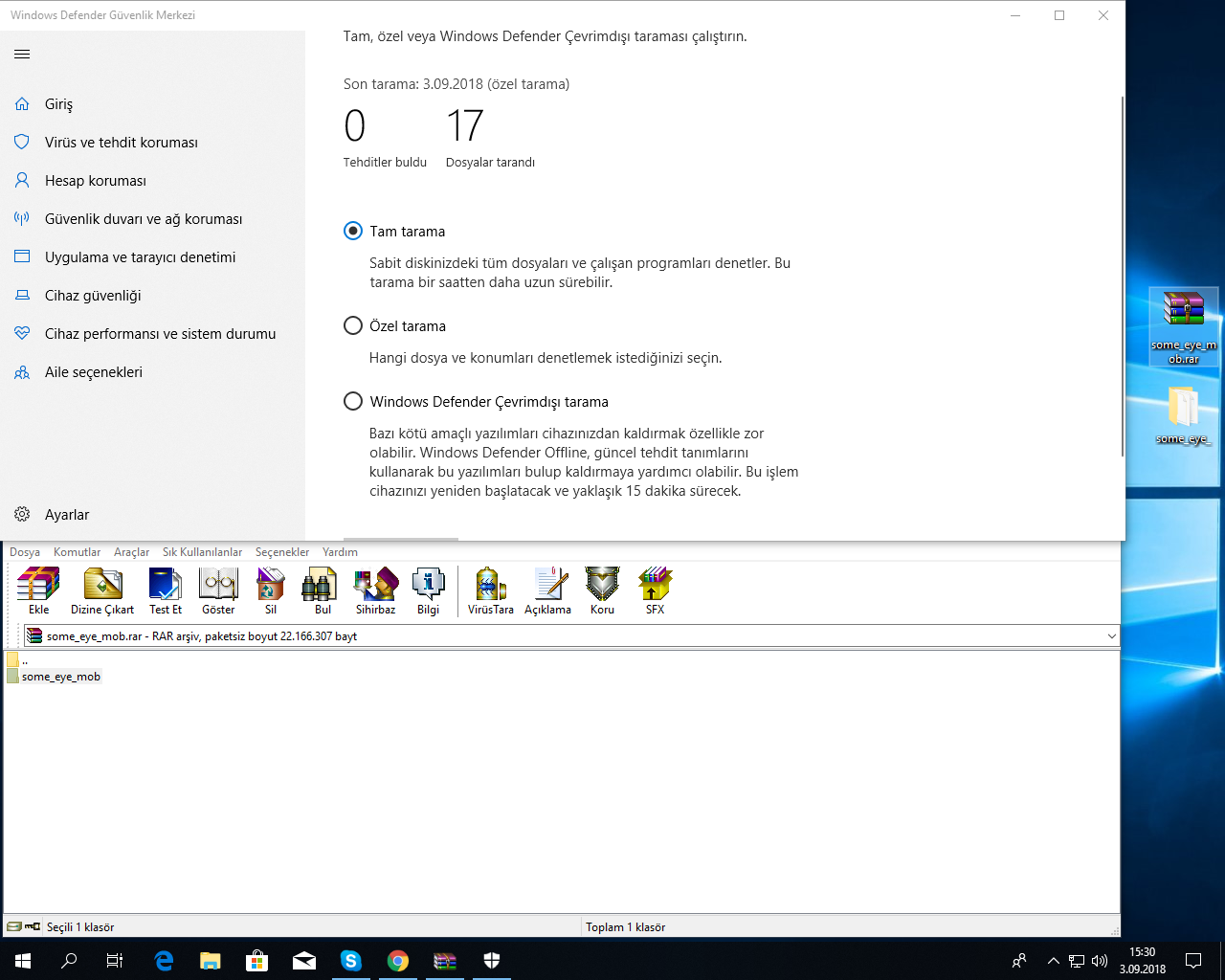Click the Açıklama (Comment) icon in WinRAR
Image resolution: width=1225 pixels, height=980 pixels.
click(547, 590)
